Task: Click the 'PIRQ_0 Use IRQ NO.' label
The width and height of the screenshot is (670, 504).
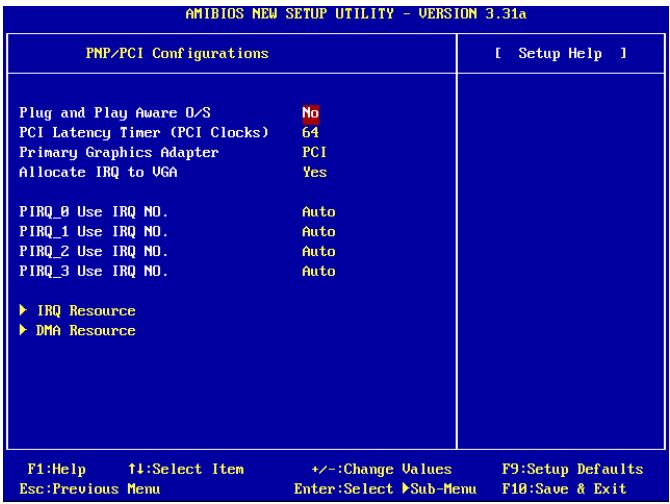Action: pos(94,212)
